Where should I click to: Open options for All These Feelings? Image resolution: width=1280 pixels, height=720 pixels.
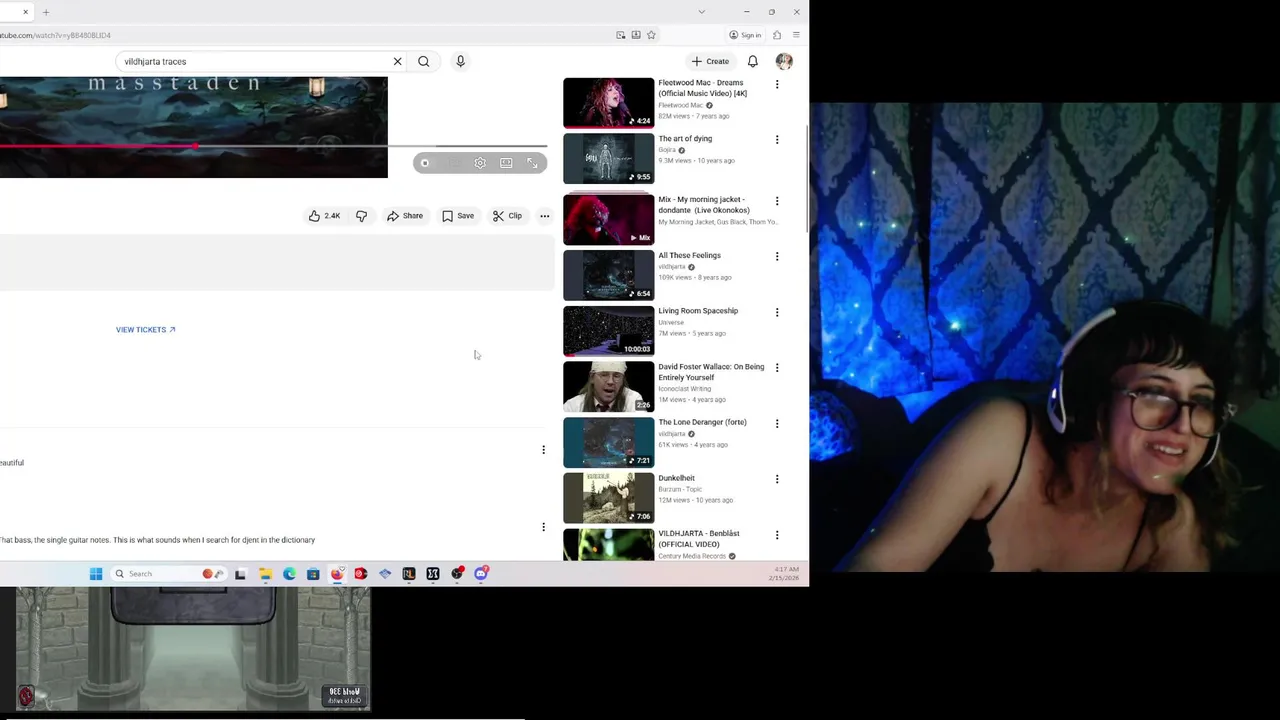click(777, 257)
